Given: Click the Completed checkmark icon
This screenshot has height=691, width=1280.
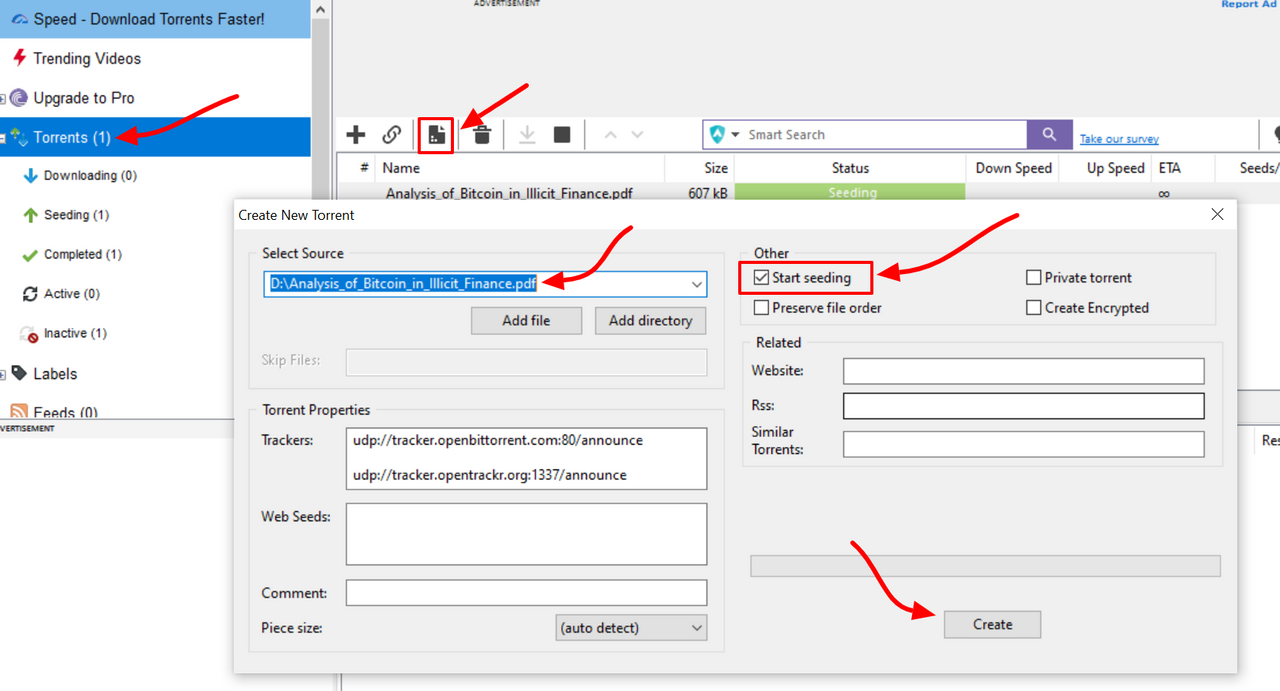Looking at the screenshot, I should click(30, 255).
